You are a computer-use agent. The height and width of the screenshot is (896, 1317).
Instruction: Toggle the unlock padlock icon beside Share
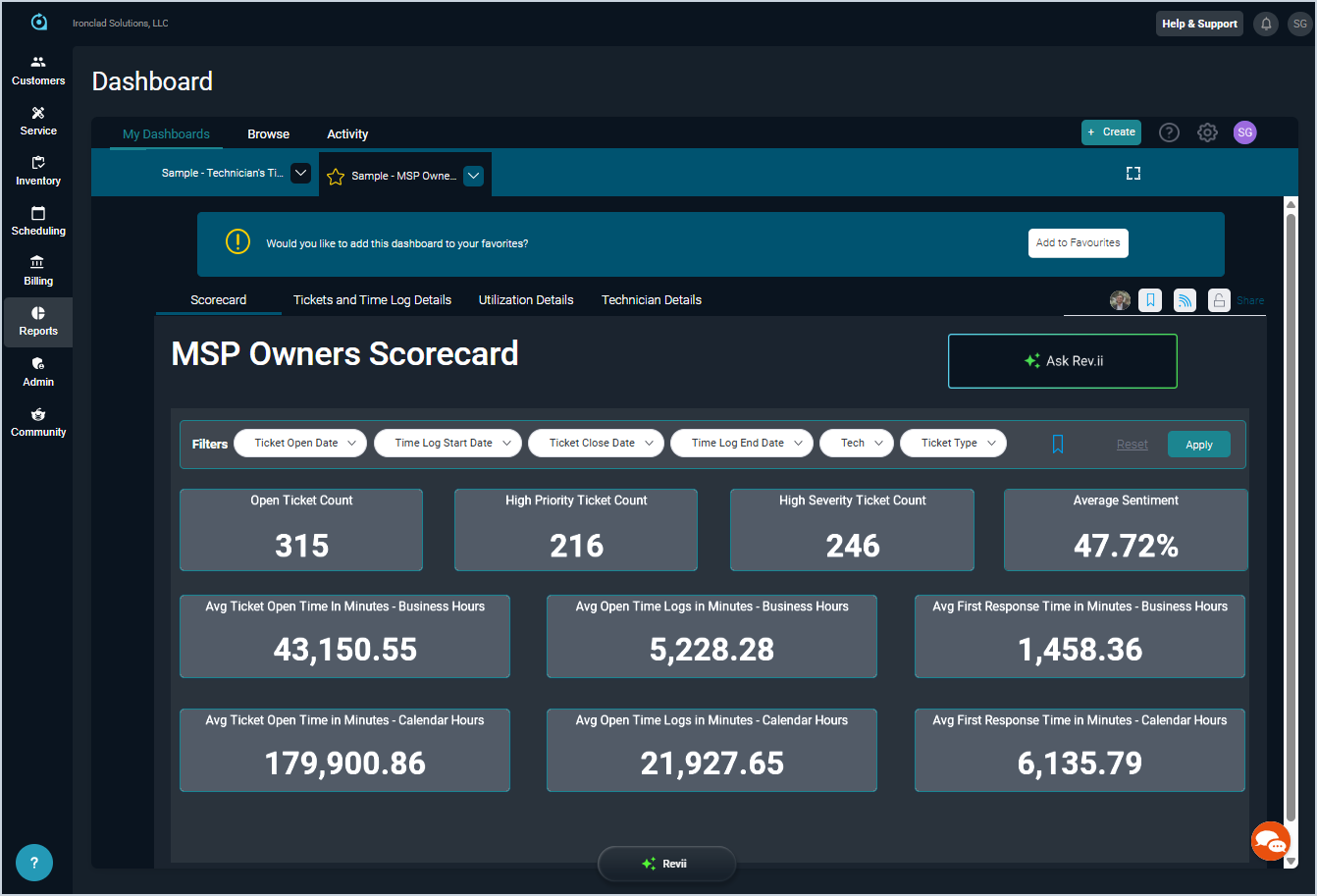[x=1218, y=300]
